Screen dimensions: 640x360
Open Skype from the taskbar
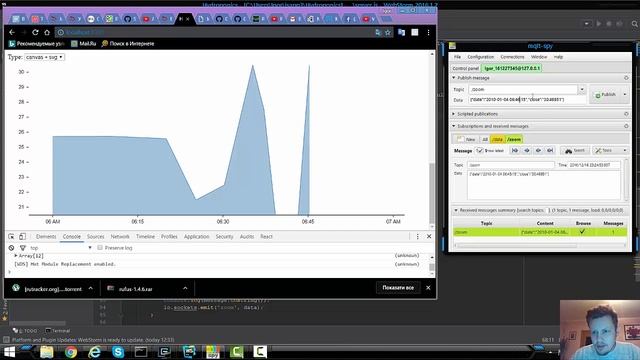(x=118, y=352)
